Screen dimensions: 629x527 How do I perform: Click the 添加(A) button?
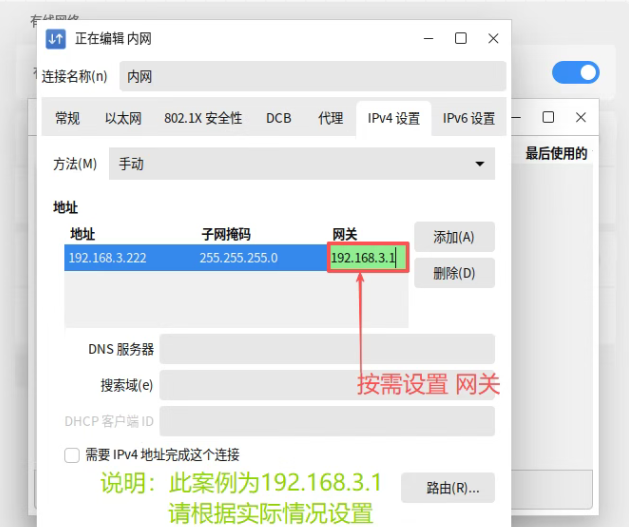[453, 237]
